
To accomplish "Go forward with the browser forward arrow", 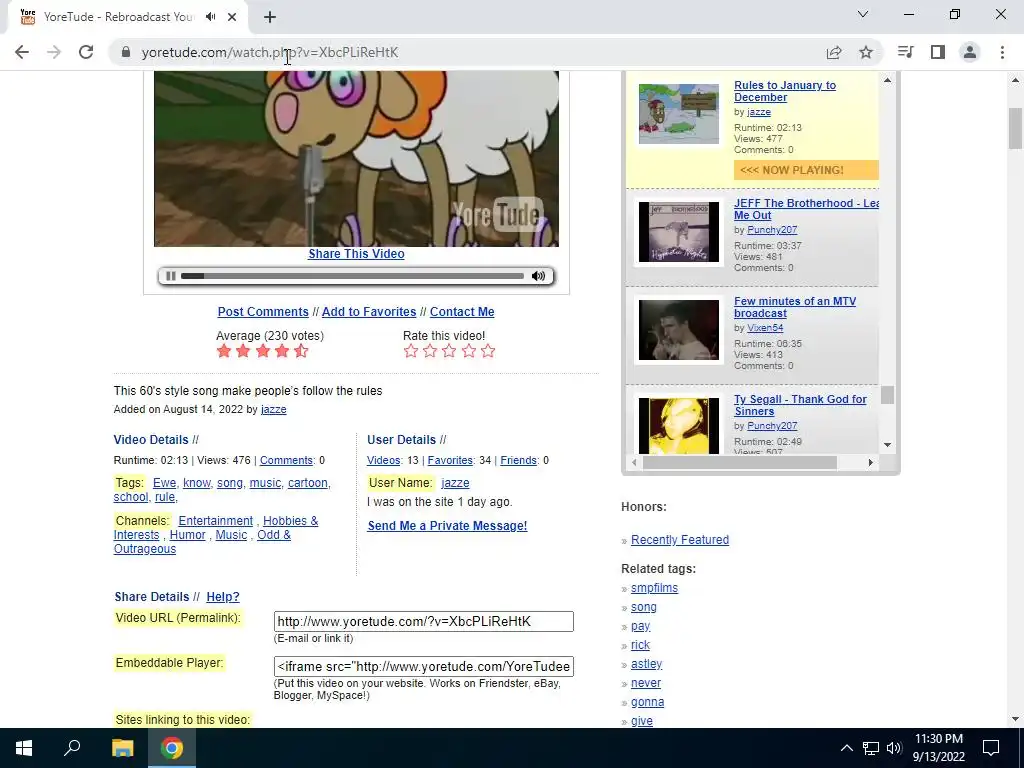I will (54, 52).
